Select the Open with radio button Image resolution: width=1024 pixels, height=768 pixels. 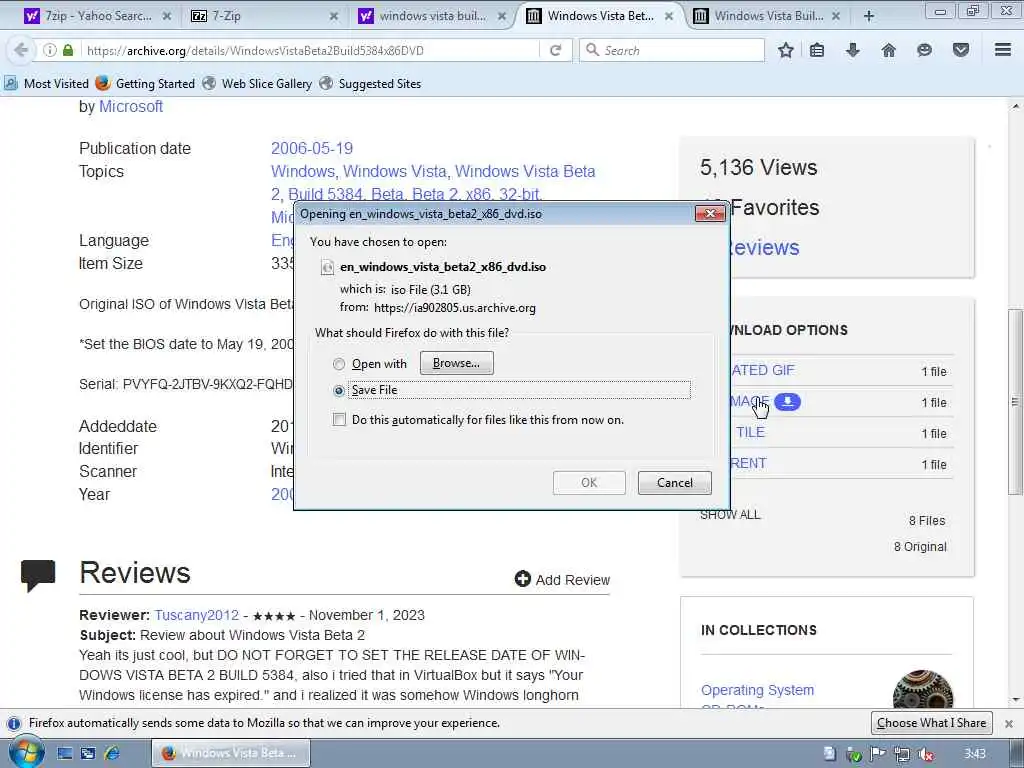point(338,364)
